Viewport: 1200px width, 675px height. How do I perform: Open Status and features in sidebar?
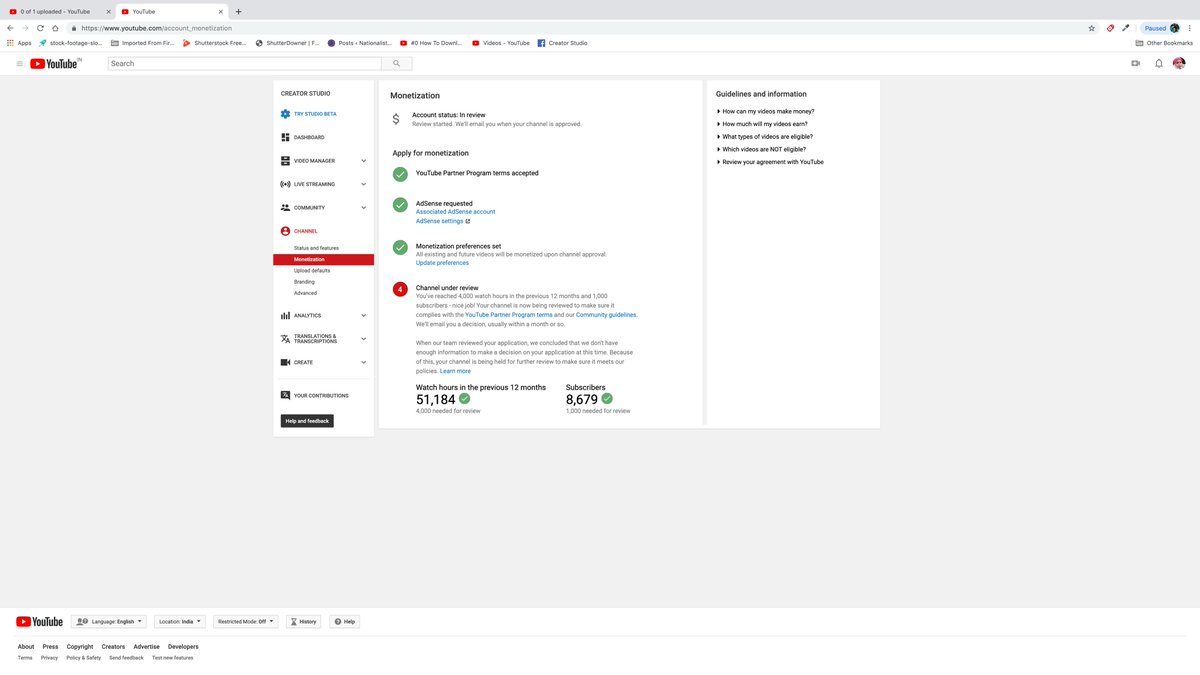pyautogui.click(x=316, y=248)
